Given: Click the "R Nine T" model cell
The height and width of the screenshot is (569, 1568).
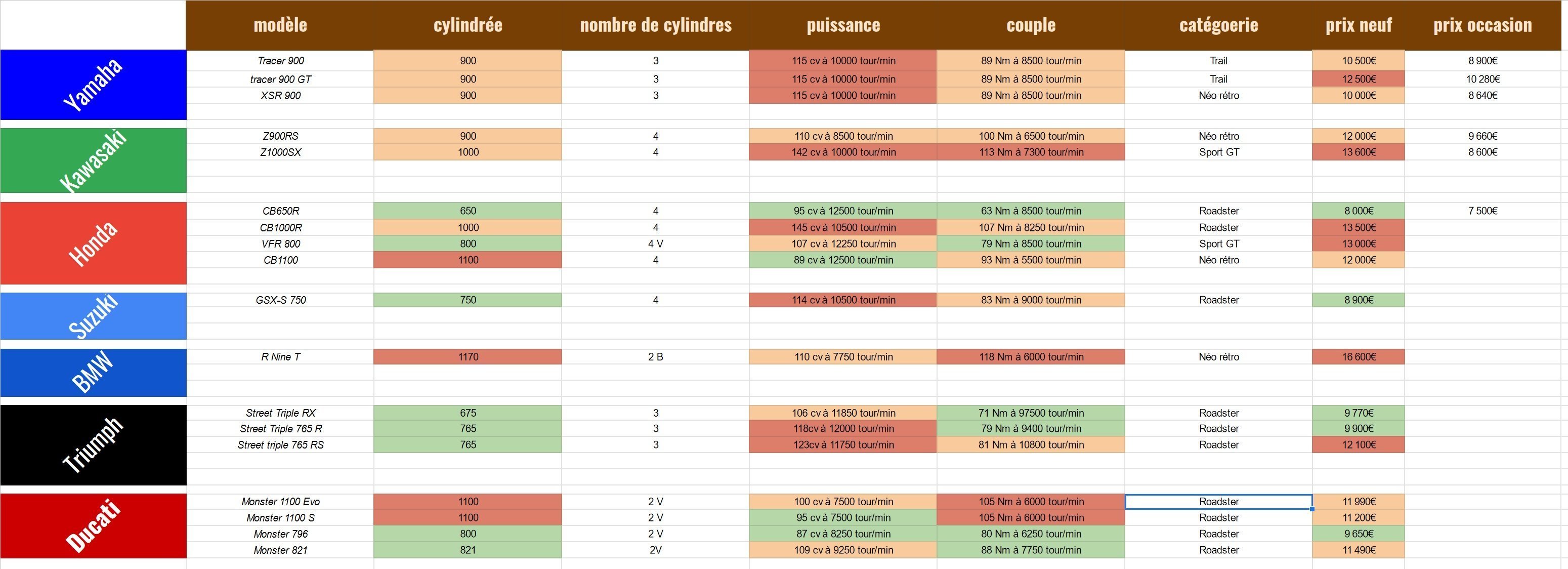Looking at the screenshot, I should coord(281,357).
